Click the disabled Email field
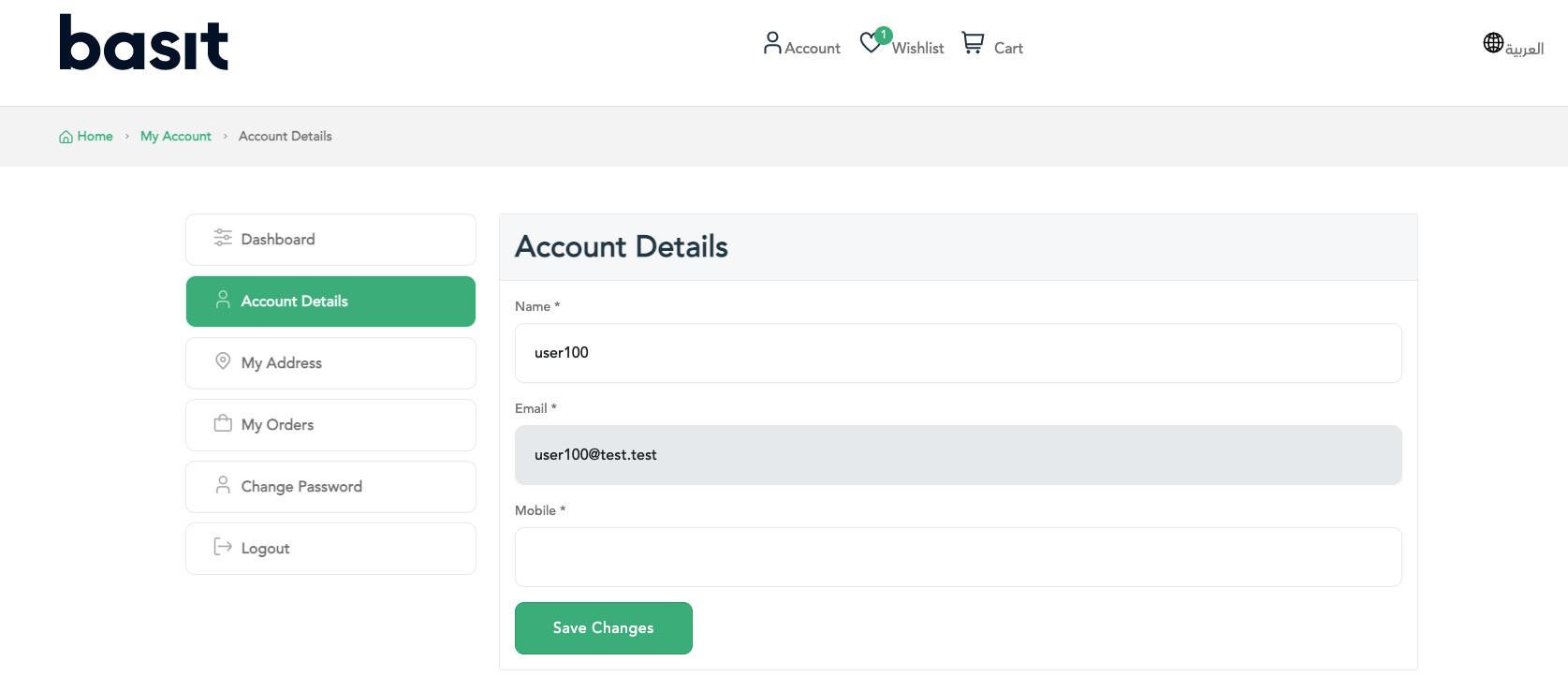The height and width of the screenshot is (691, 1568). [x=958, y=455]
